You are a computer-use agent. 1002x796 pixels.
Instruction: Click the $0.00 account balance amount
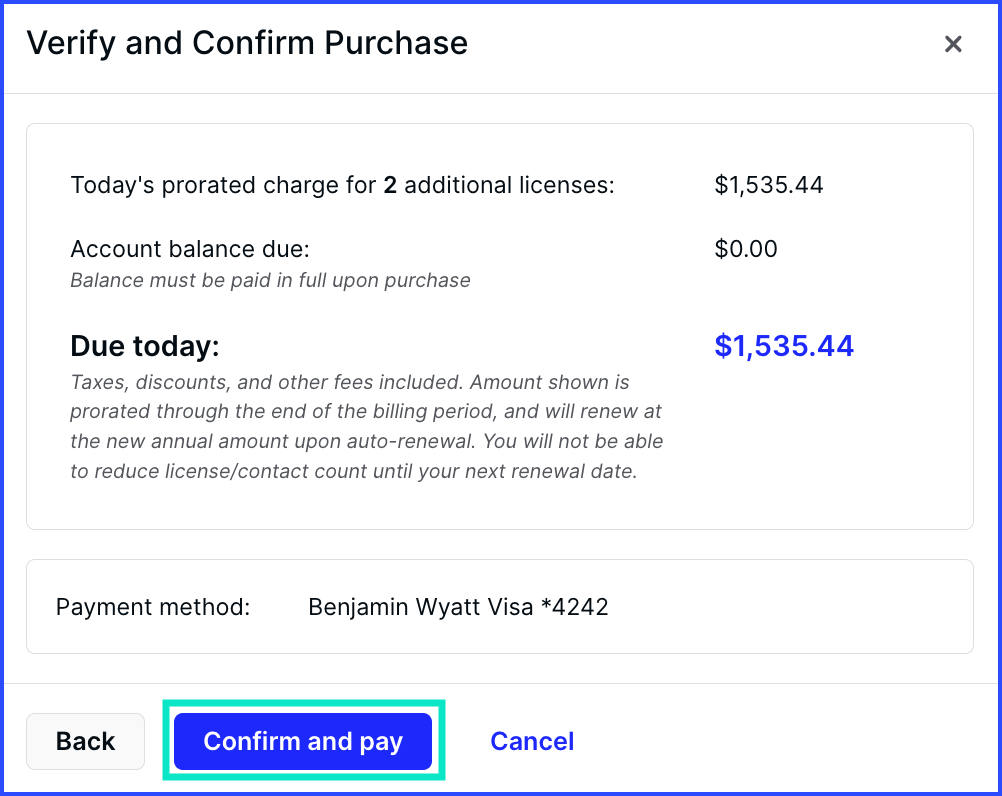(x=746, y=249)
